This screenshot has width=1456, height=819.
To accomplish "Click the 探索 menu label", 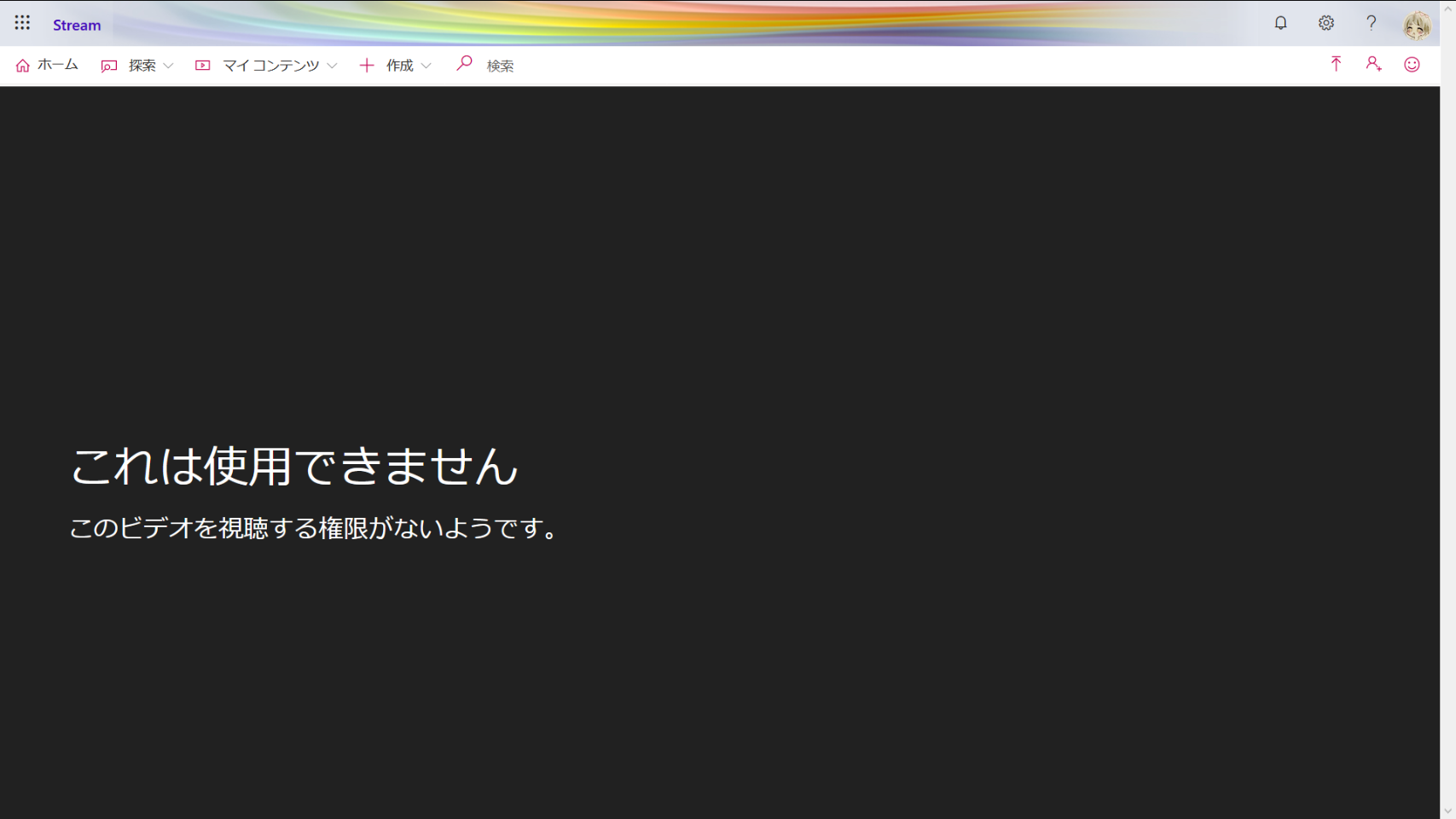I will pyautogui.click(x=142, y=66).
